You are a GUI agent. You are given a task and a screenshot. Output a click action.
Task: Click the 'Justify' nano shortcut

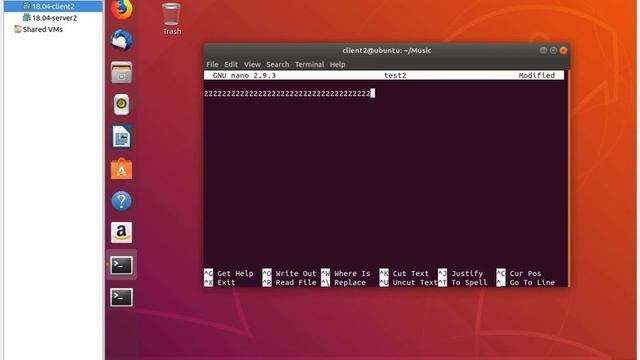pyautogui.click(x=467, y=273)
